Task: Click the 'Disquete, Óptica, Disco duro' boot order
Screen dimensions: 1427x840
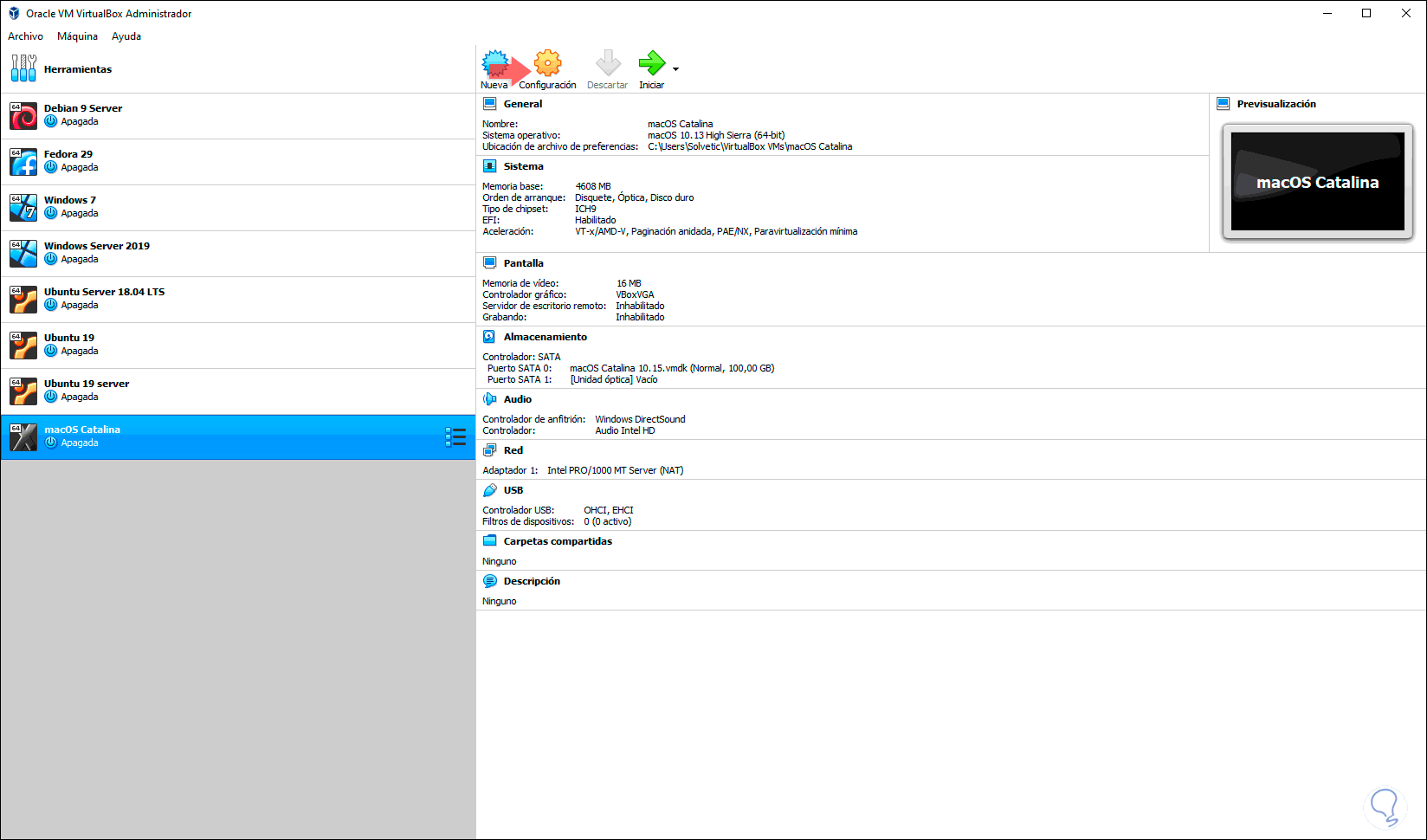Action: (x=635, y=197)
